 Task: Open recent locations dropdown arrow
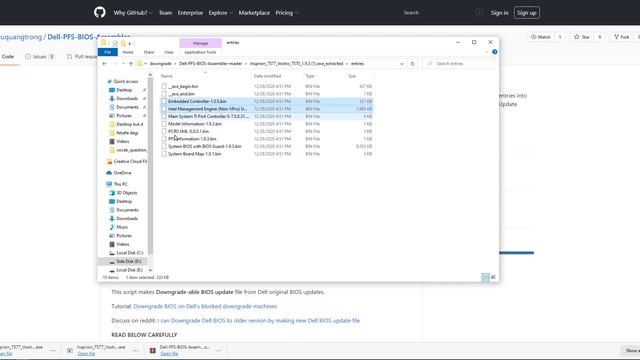pos(123,64)
